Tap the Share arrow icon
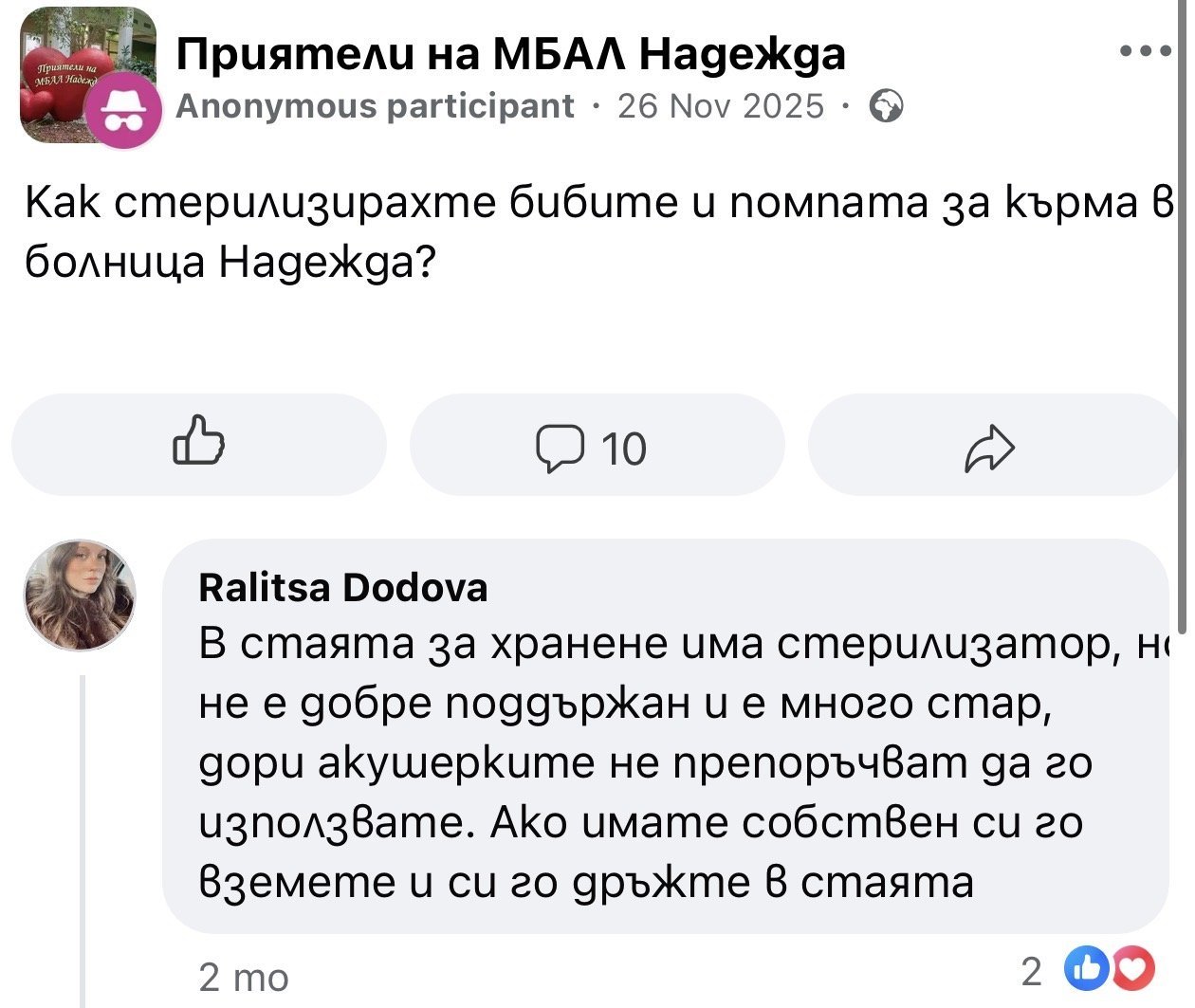This screenshot has width=1195, height=1008. 989,448
